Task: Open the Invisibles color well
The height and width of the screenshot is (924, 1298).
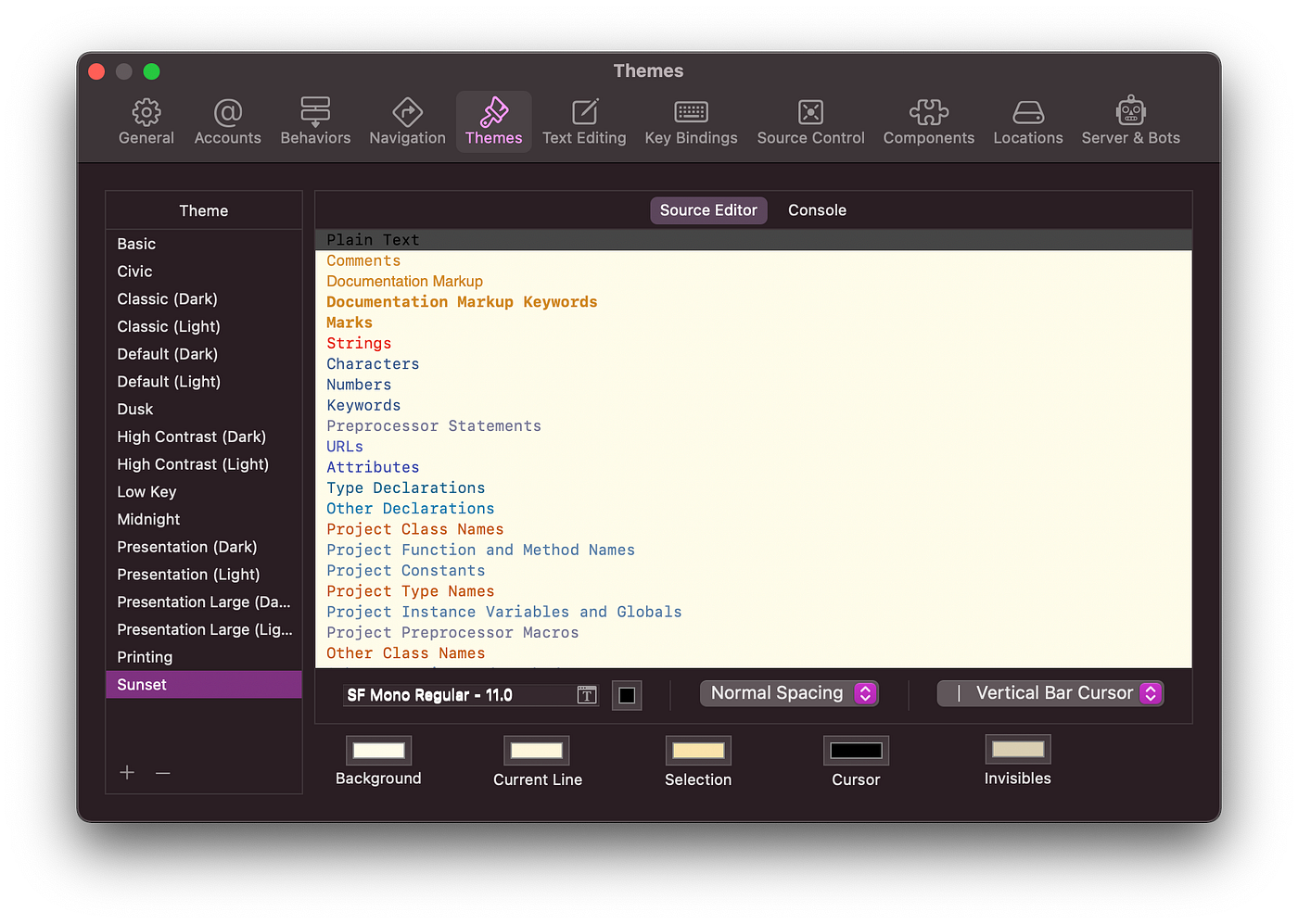Action: tap(1018, 749)
